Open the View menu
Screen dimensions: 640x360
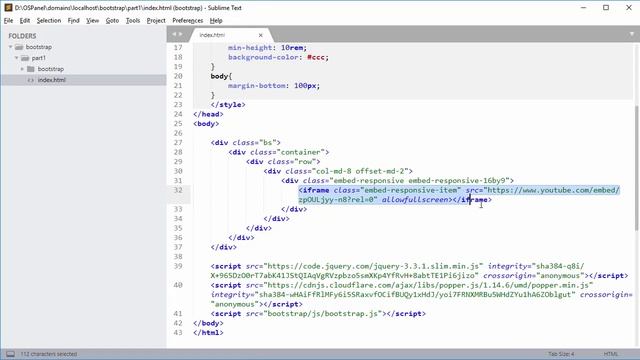coord(92,20)
